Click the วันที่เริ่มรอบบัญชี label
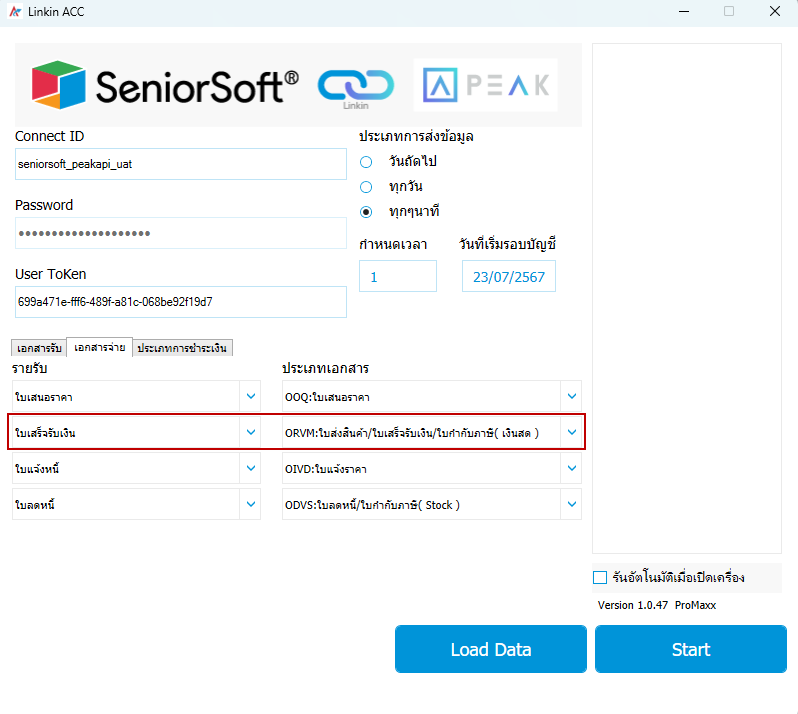This screenshot has height=714, width=798. [x=507, y=244]
